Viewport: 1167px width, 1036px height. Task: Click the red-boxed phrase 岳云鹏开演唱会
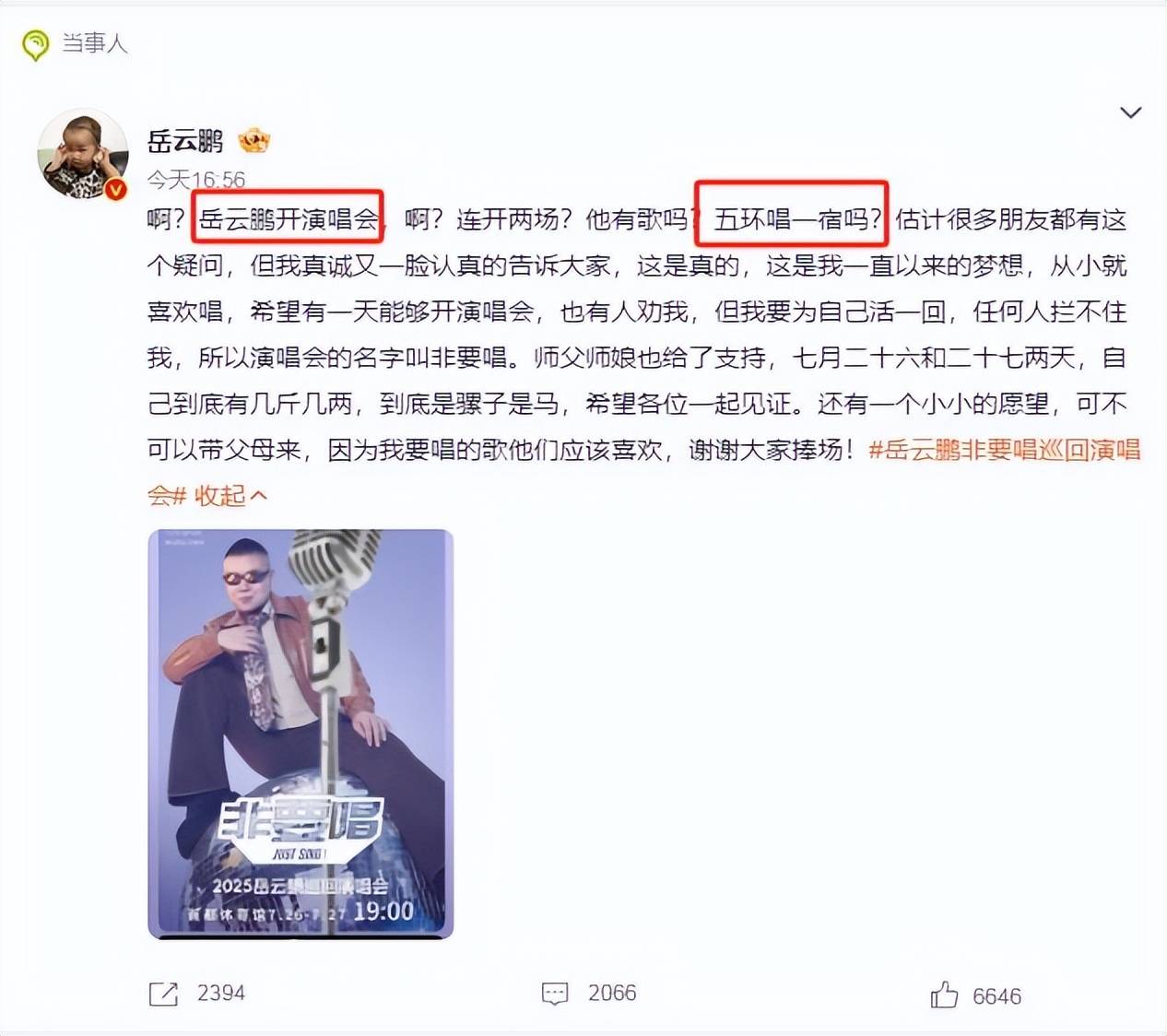289,219
